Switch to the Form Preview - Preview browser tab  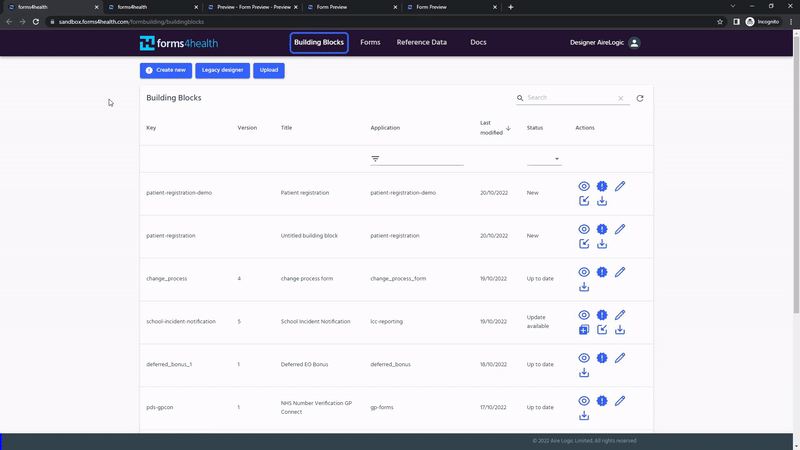(253, 7)
